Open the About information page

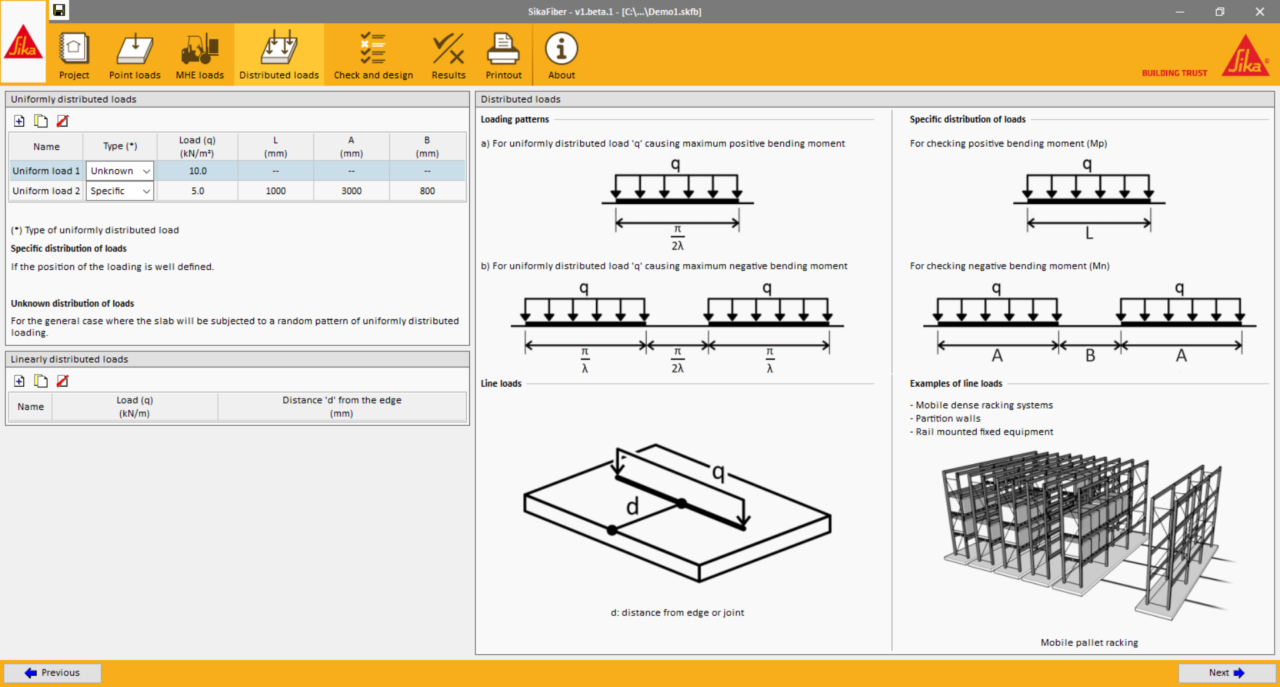point(561,56)
